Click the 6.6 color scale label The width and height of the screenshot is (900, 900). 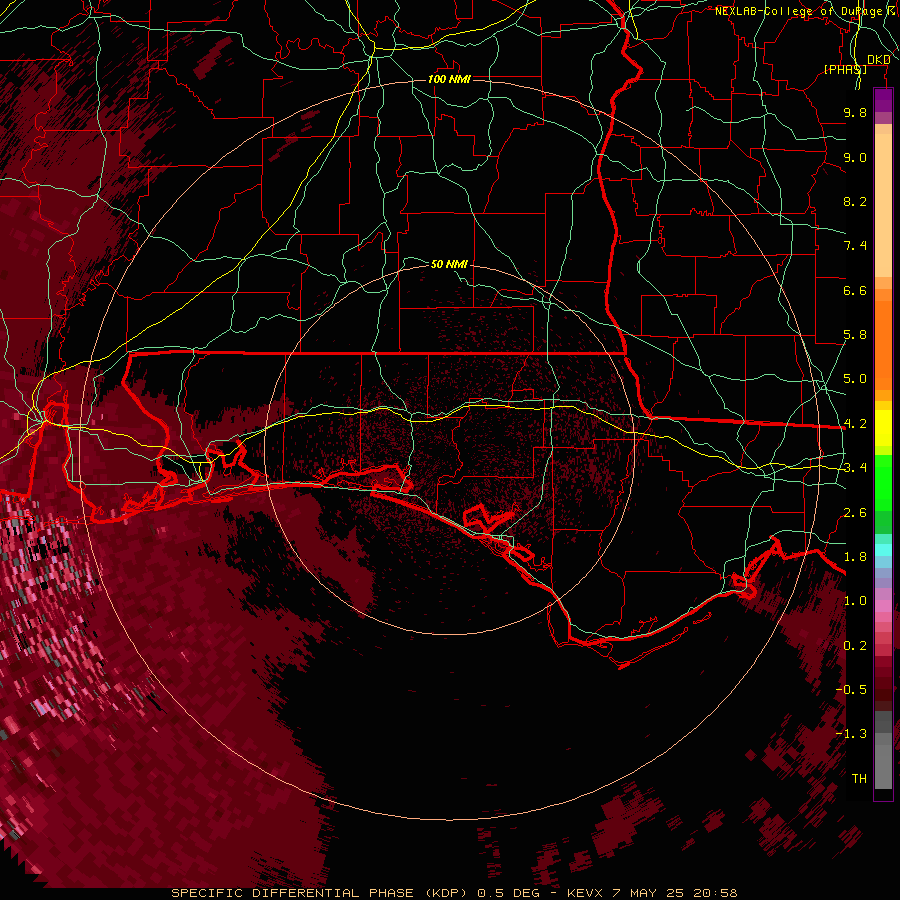(855, 290)
